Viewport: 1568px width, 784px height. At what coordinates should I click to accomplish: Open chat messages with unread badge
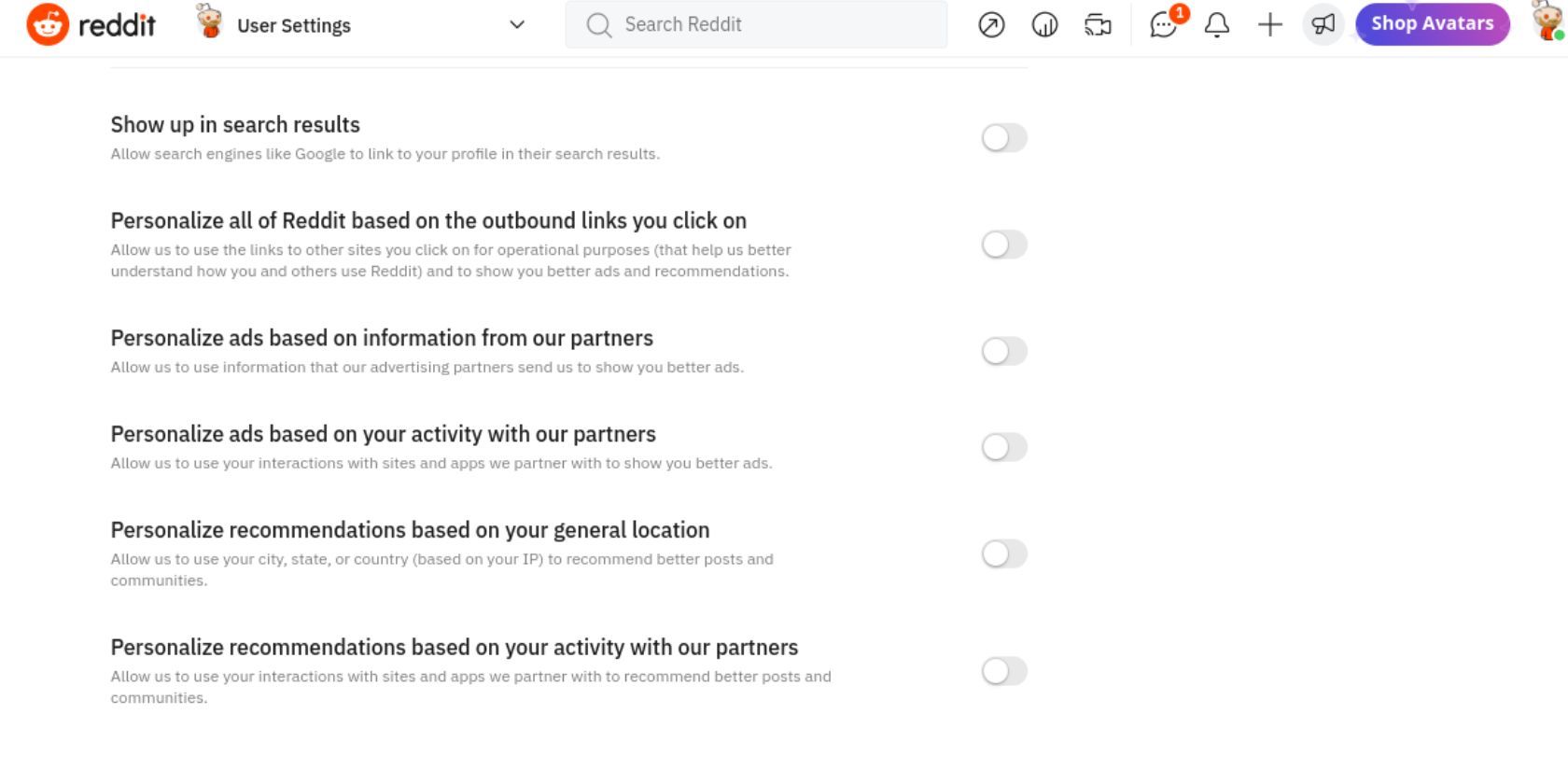(x=1164, y=25)
